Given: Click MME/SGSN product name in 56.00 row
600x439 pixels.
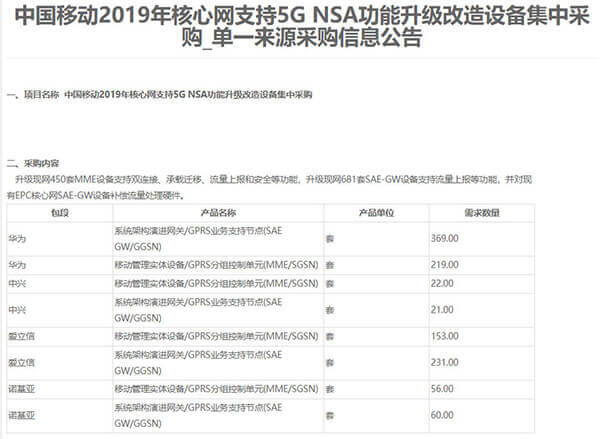Looking at the screenshot, I should (x=216, y=389).
